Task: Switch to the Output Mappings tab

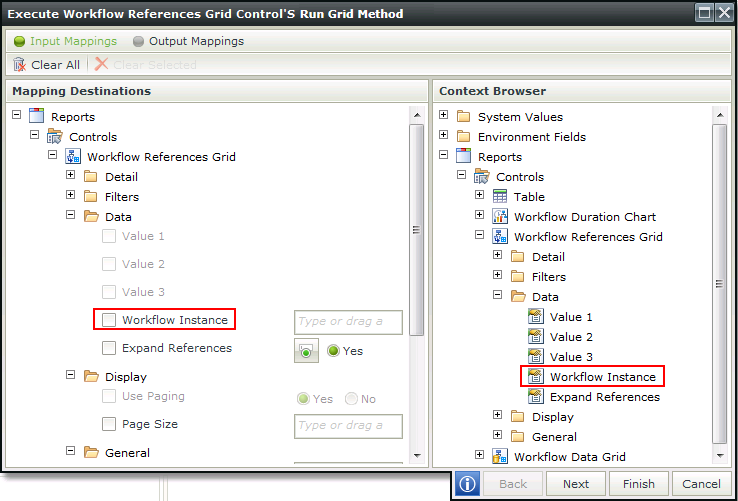Action: (x=188, y=41)
